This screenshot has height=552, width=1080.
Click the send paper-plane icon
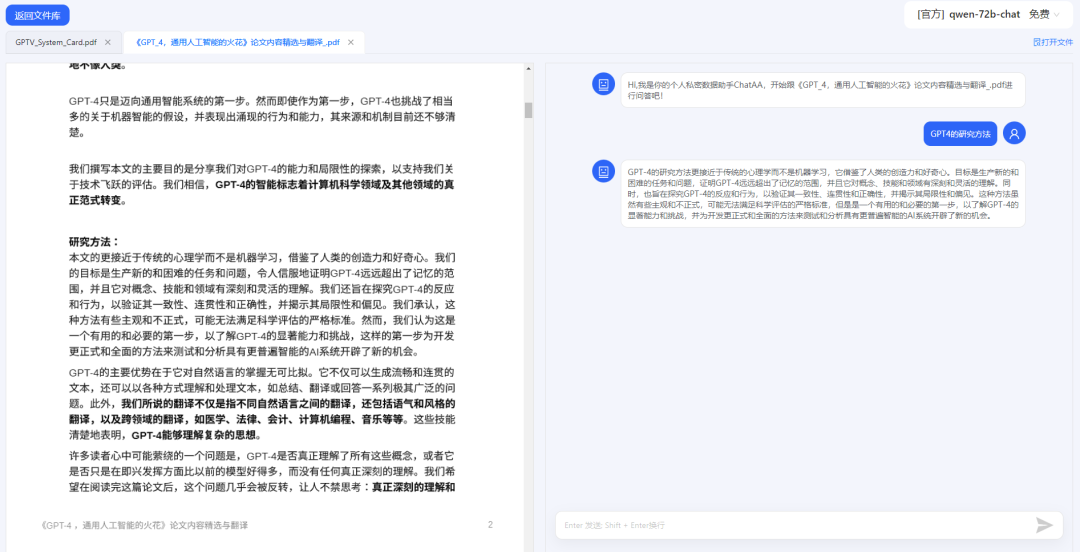tap(1045, 525)
